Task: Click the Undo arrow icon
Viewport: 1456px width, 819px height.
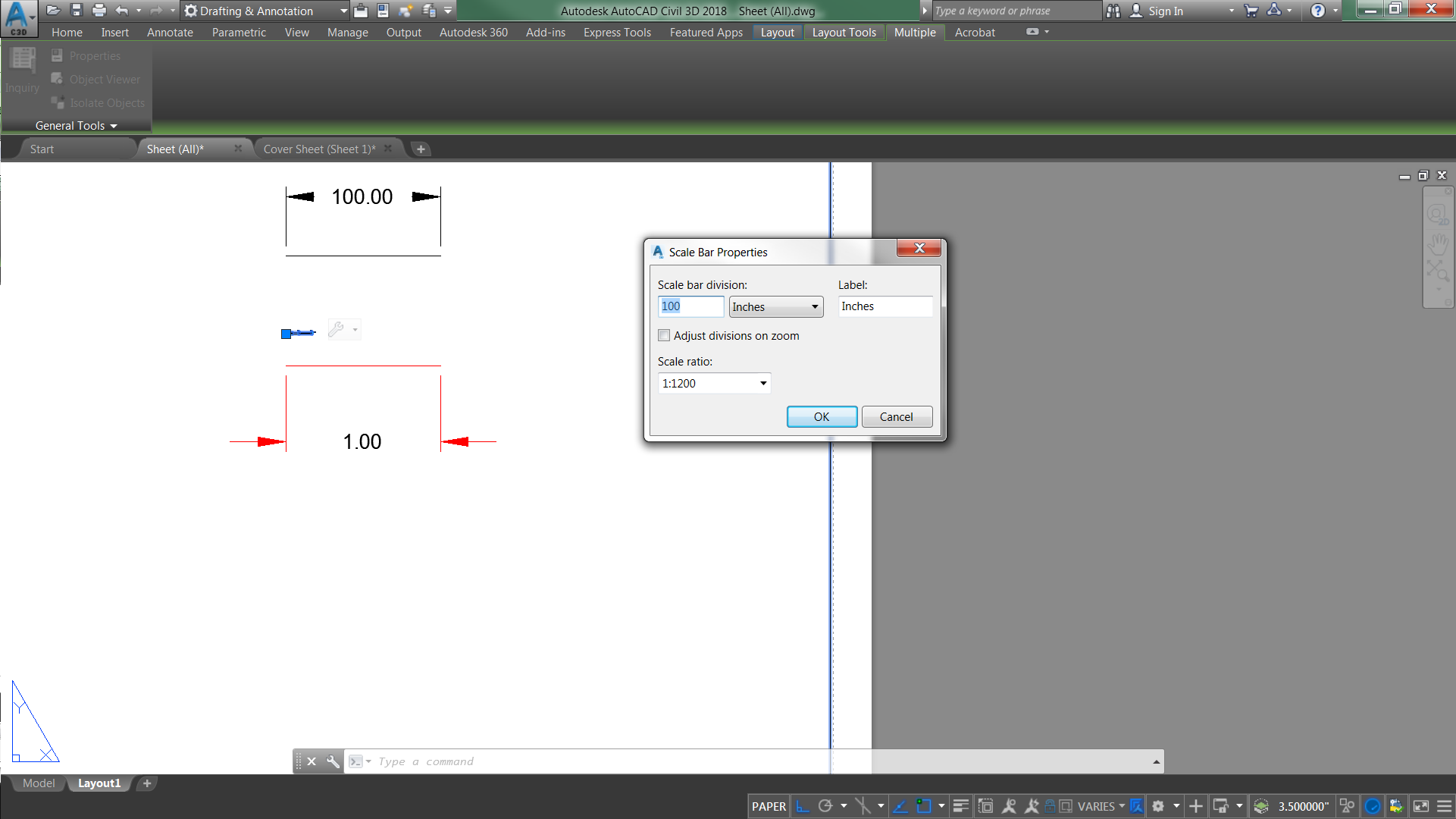Action: [121, 10]
